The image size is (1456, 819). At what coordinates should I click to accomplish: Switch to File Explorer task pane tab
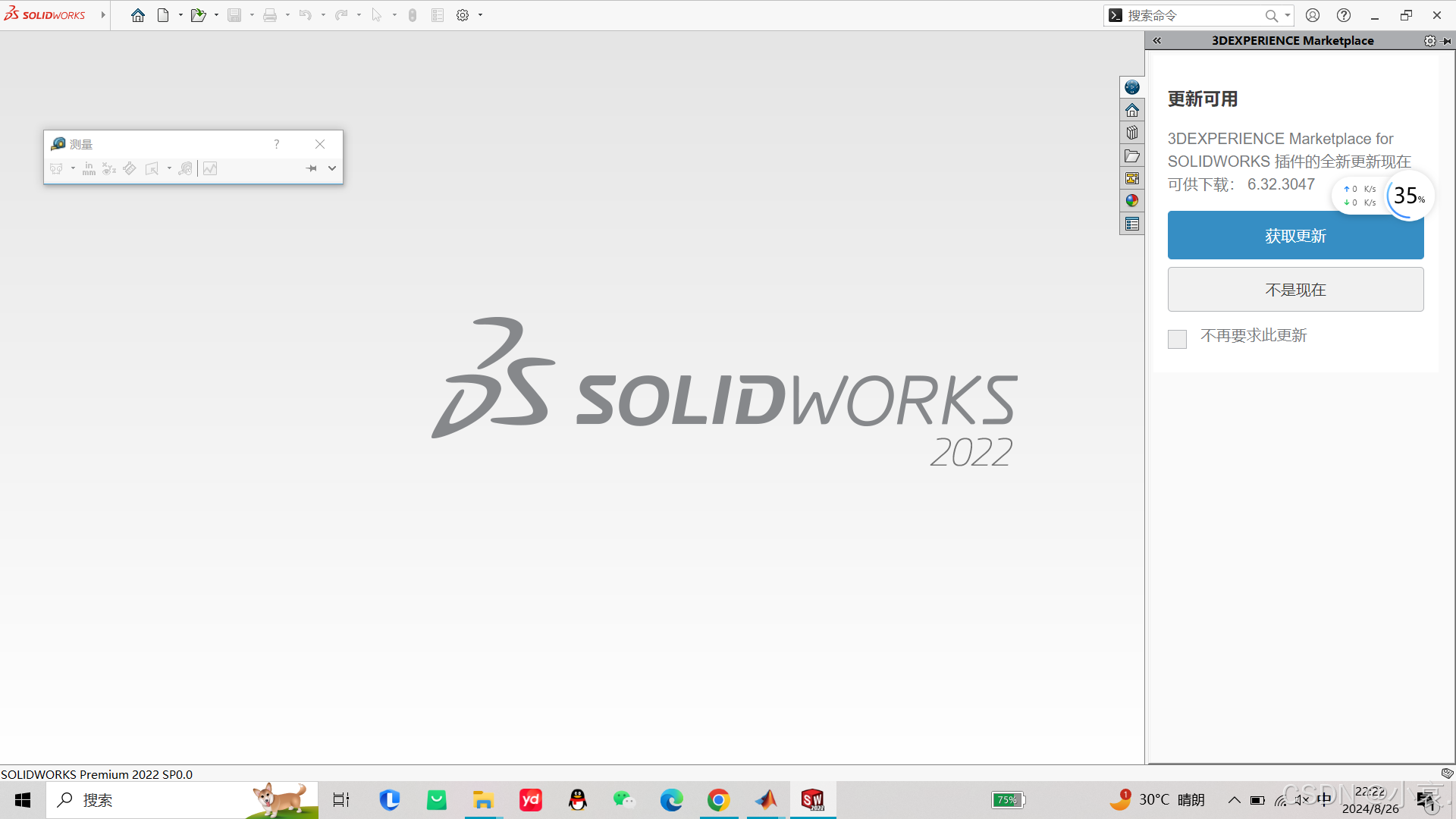click(x=1132, y=155)
